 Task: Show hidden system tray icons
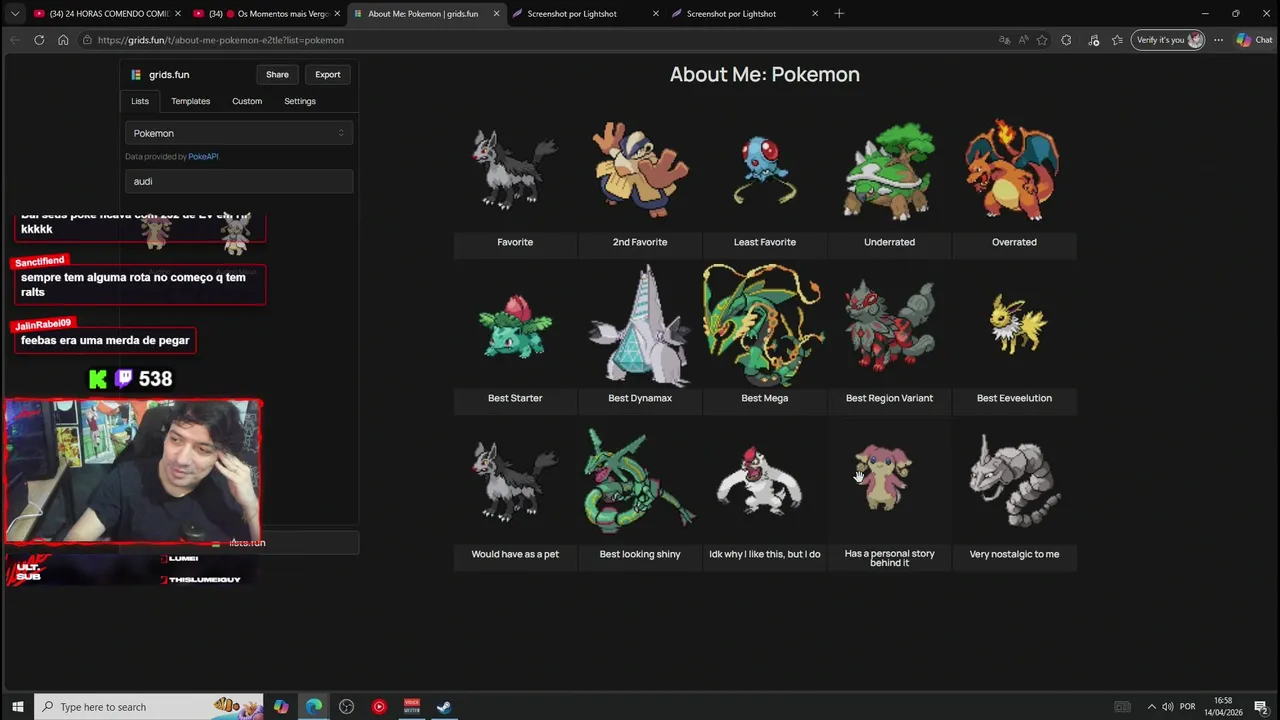point(1151,707)
